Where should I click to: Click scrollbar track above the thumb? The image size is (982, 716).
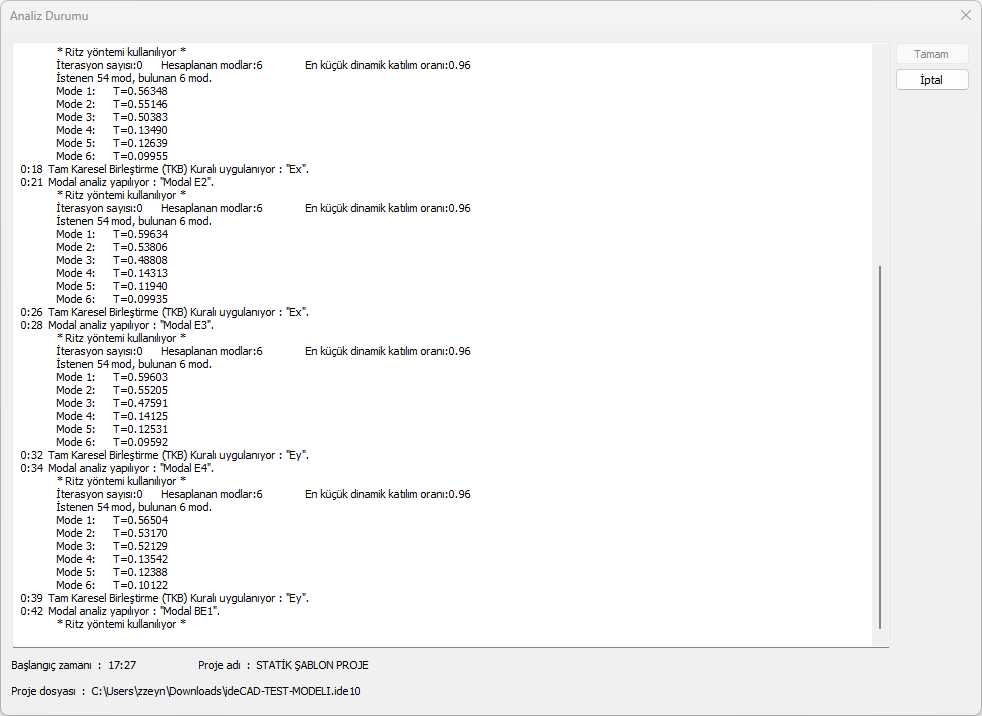click(880, 150)
